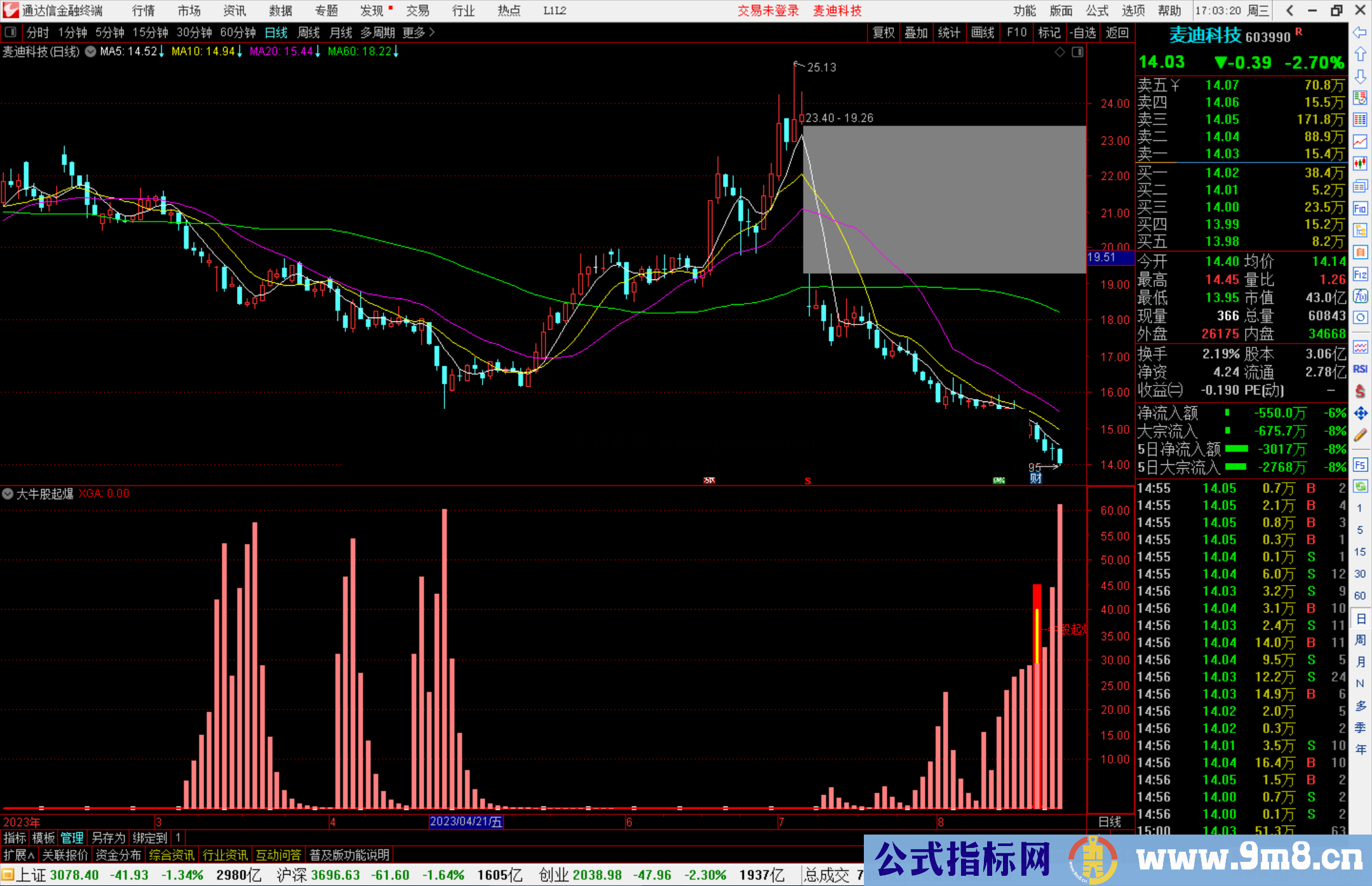1372x886 pixels.
Task: Click the 复权 button
Action: click(x=883, y=32)
